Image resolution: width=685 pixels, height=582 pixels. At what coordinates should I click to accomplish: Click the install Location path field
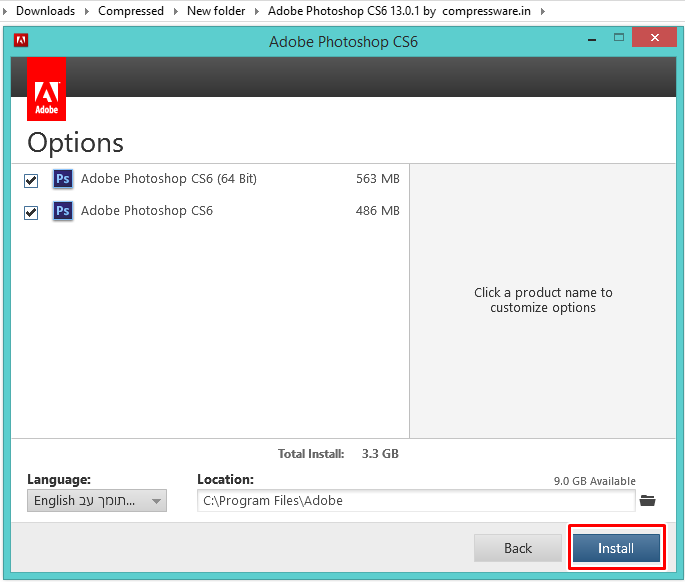coord(416,500)
